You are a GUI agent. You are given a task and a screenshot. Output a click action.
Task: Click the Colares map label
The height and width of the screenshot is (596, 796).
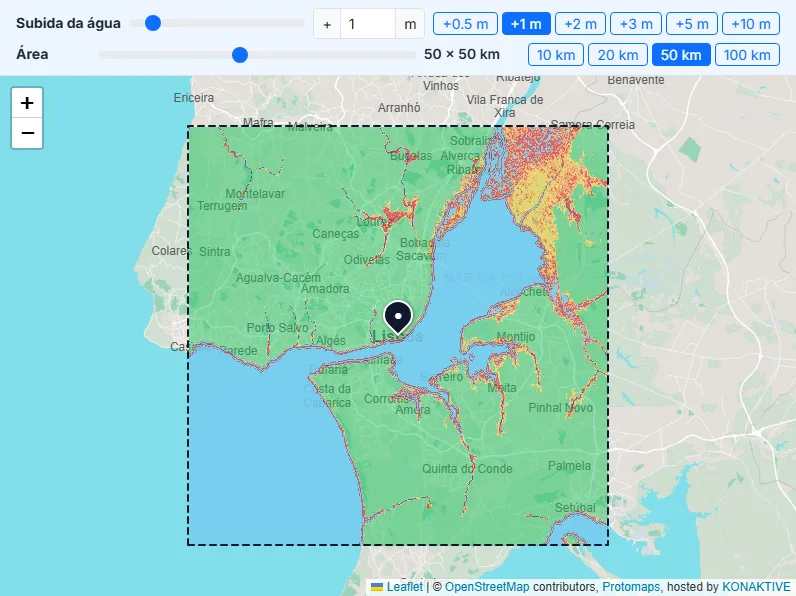coord(172,251)
